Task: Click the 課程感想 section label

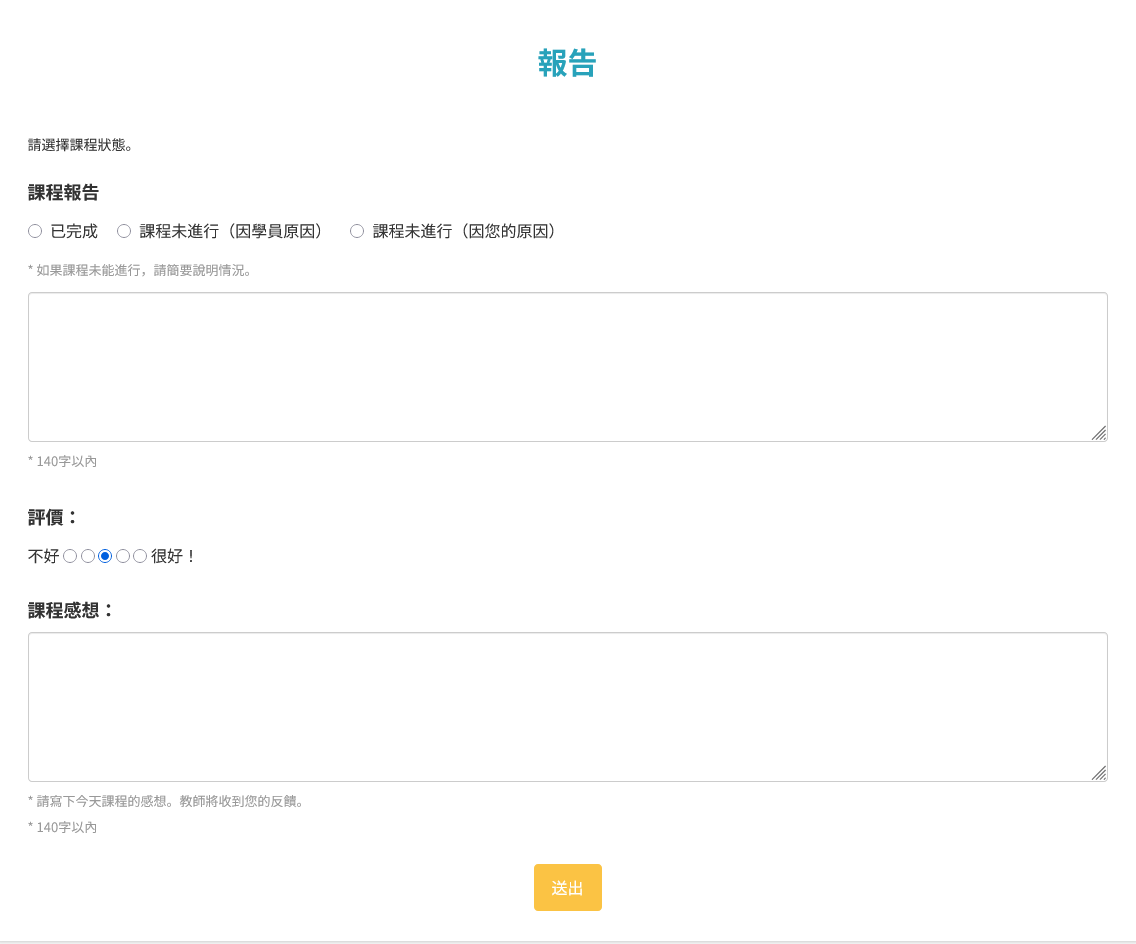Action: tap(70, 610)
